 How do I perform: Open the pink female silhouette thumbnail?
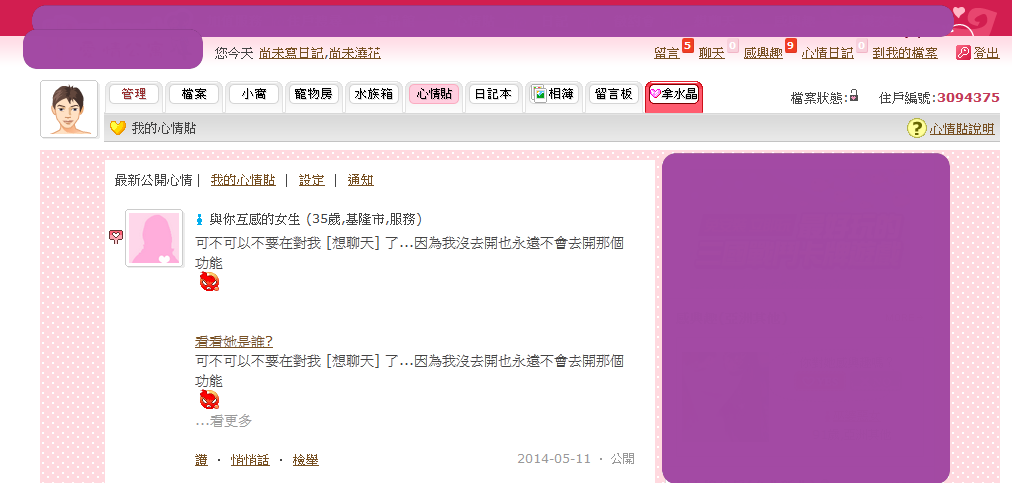coord(155,238)
